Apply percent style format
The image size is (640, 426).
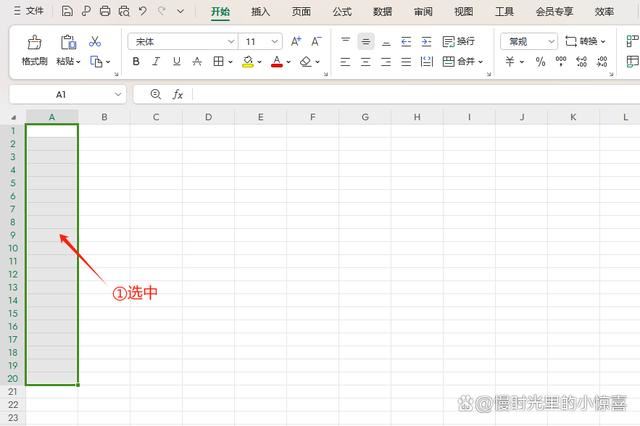tap(540, 62)
